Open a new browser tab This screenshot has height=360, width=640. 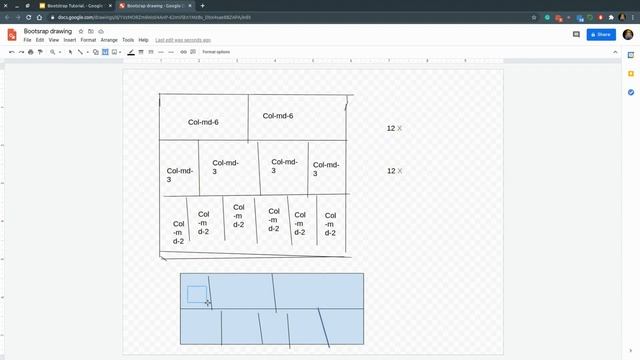point(202,6)
